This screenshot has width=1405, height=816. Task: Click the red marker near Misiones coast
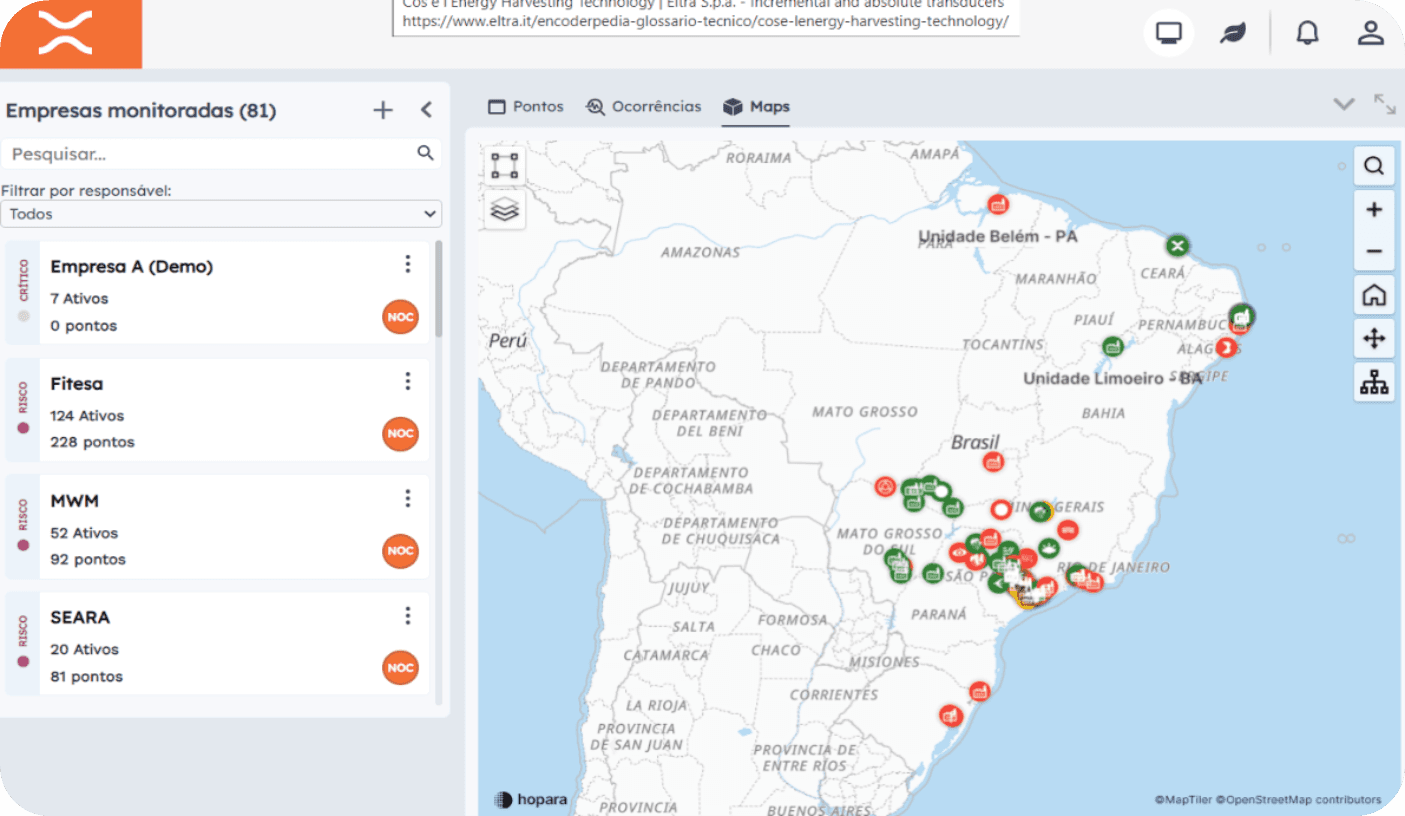click(x=979, y=690)
